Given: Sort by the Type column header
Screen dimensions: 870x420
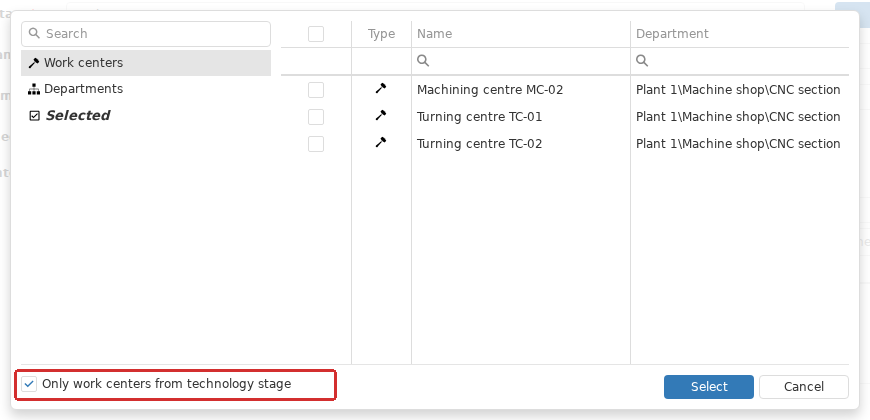Looking at the screenshot, I should point(381,34).
